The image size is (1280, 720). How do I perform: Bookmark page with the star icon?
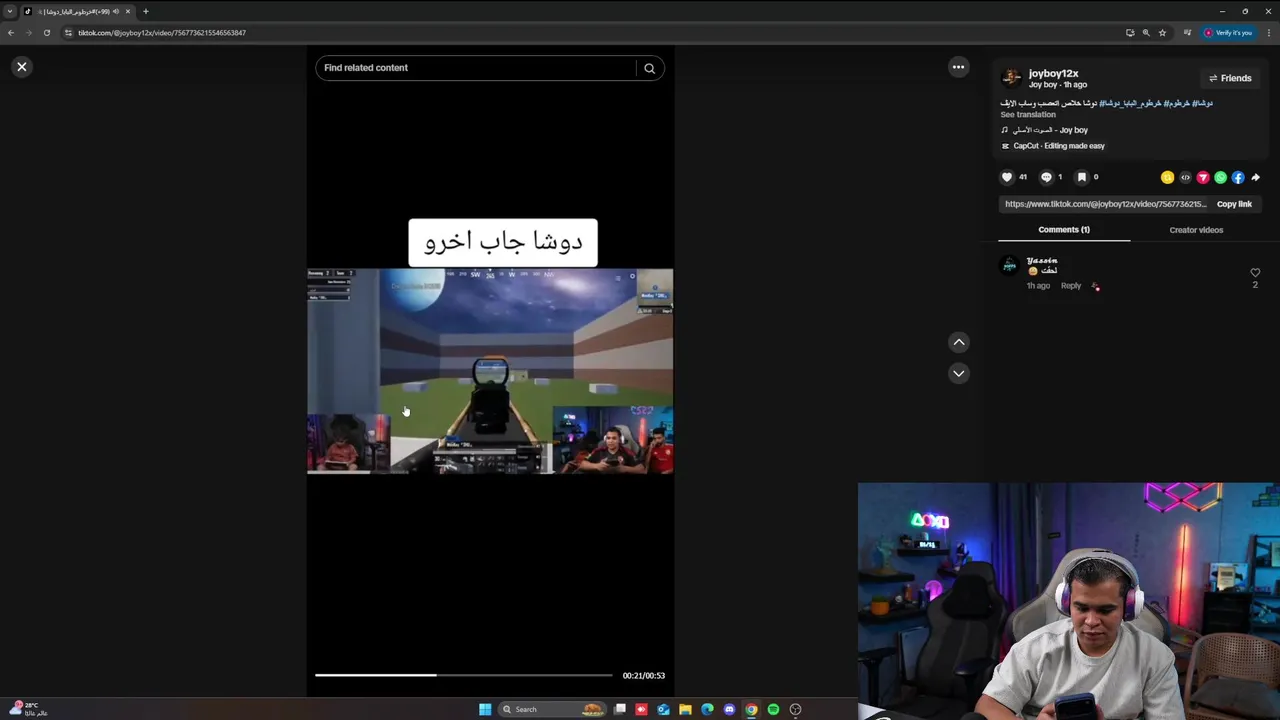point(1162,33)
